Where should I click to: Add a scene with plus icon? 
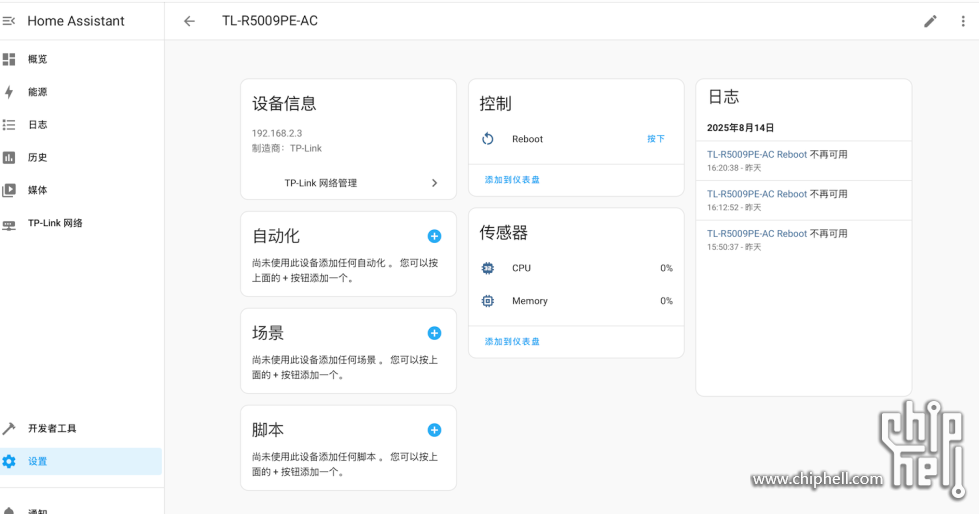435,333
